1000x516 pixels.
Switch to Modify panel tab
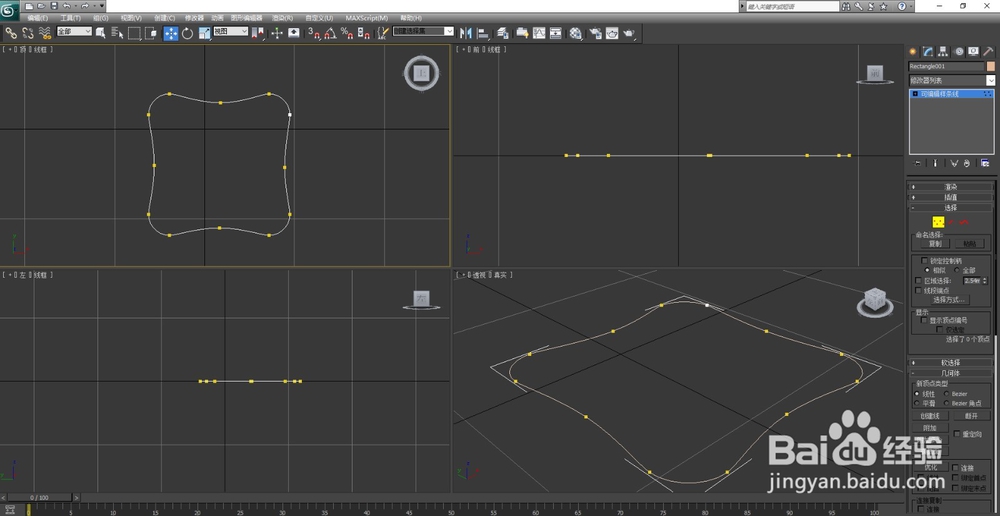928,52
